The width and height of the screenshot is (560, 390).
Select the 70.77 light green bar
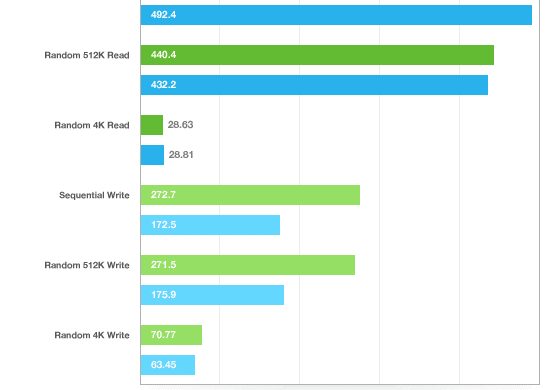coord(171,335)
